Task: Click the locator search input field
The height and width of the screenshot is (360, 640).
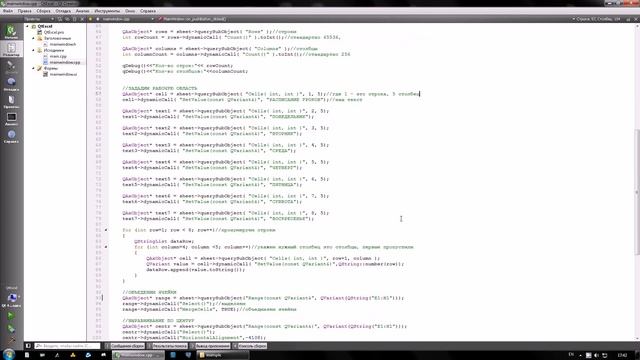Action: 67,346
